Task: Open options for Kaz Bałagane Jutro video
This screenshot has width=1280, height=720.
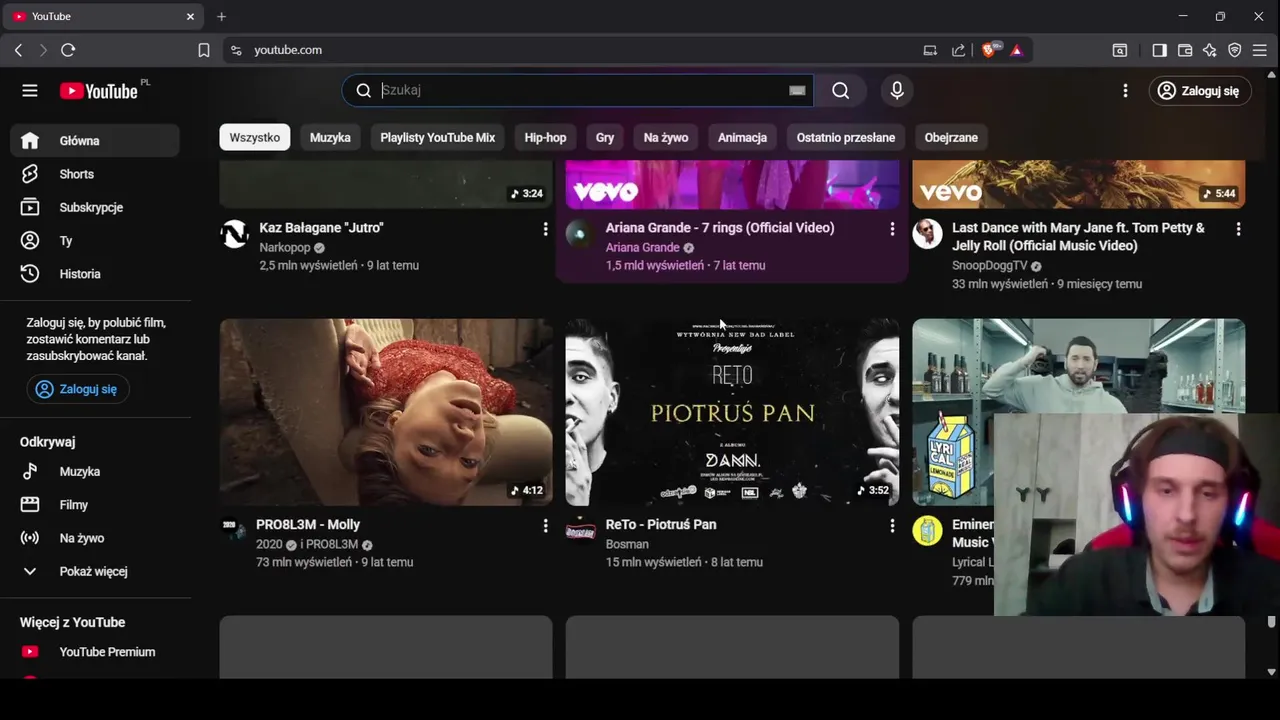Action: pos(545,229)
